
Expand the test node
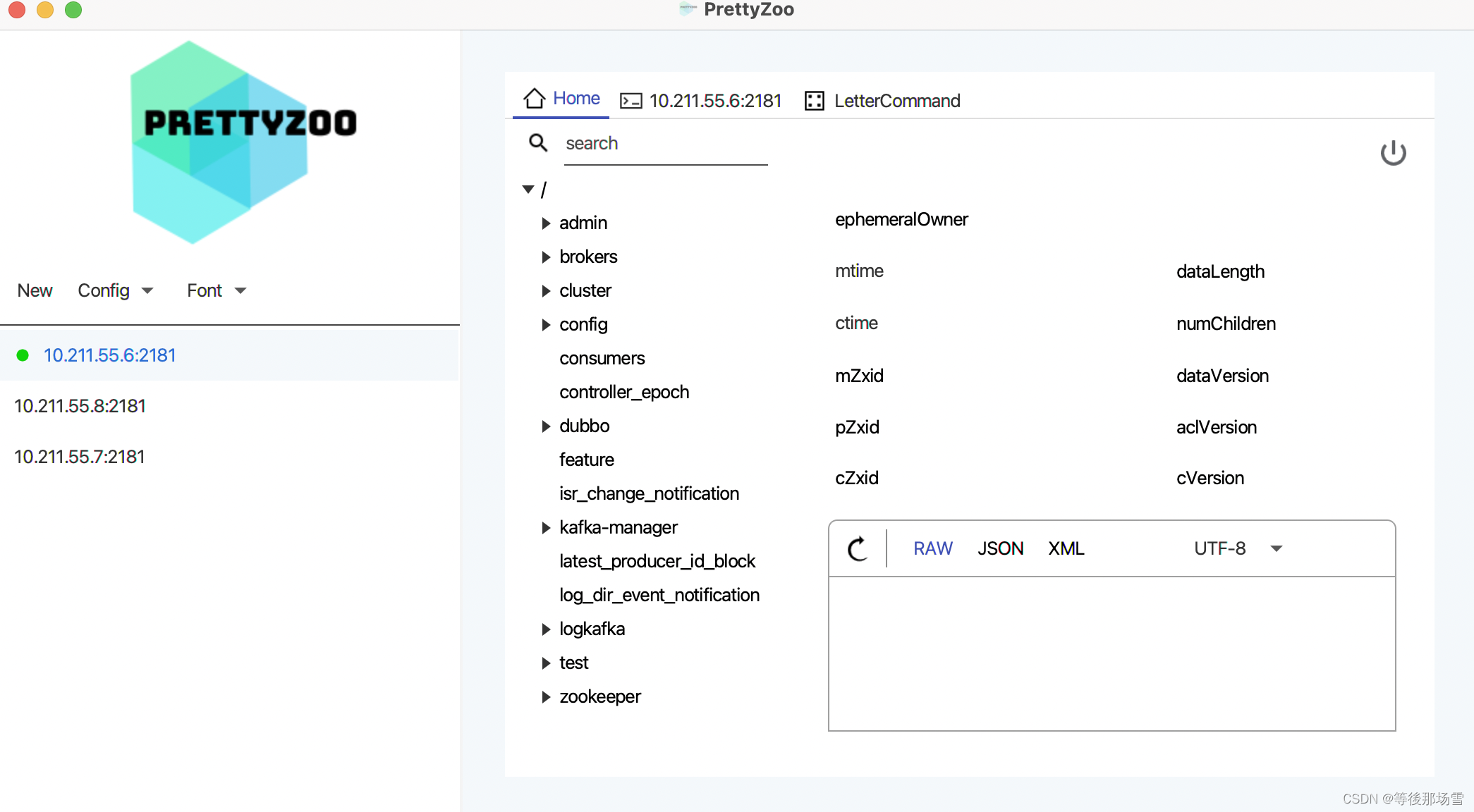click(x=546, y=663)
